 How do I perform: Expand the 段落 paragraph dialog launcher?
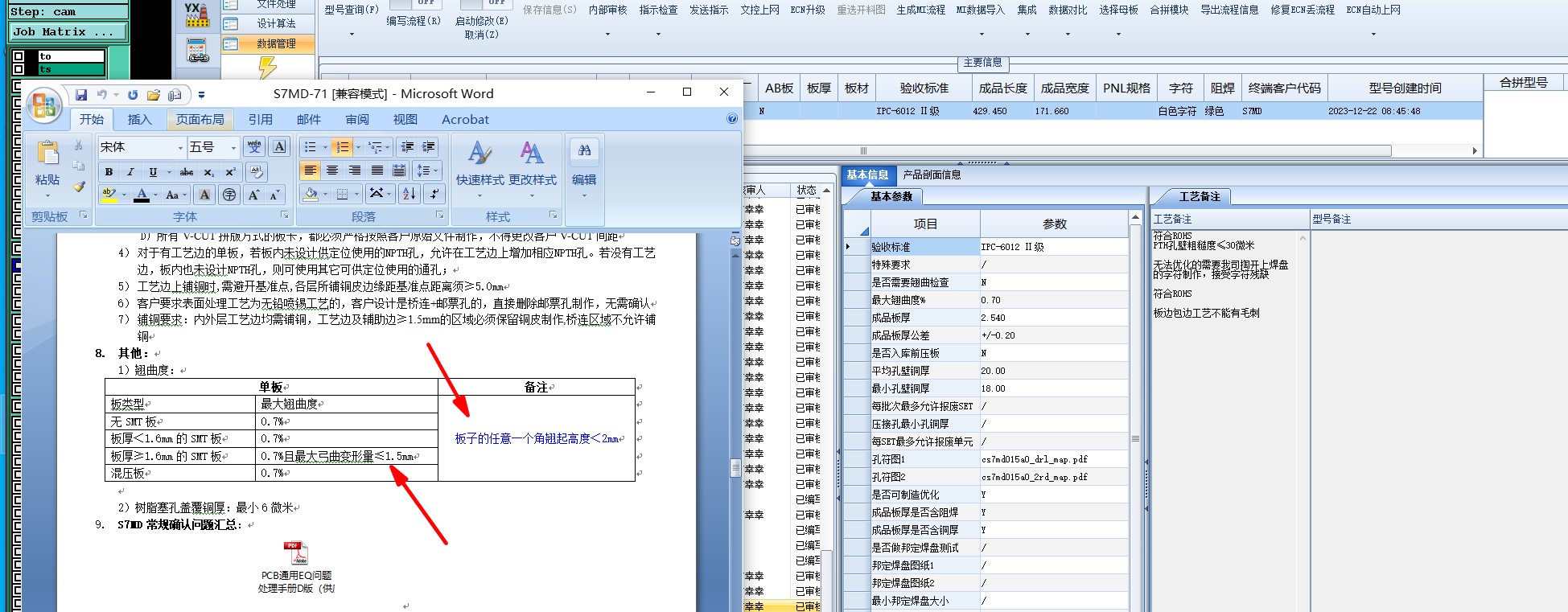439,216
